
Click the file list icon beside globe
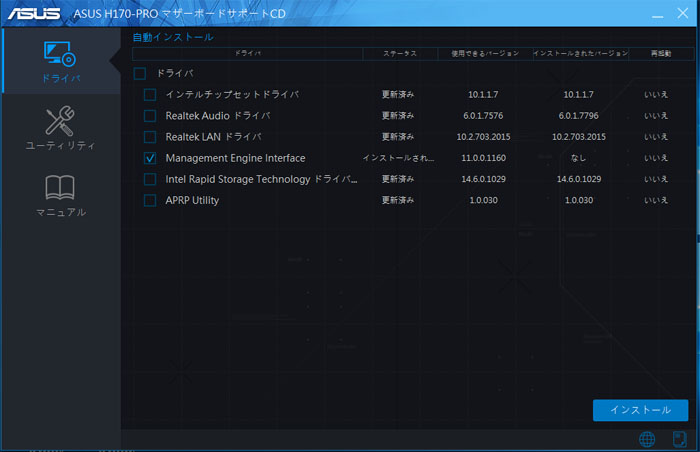click(679, 439)
